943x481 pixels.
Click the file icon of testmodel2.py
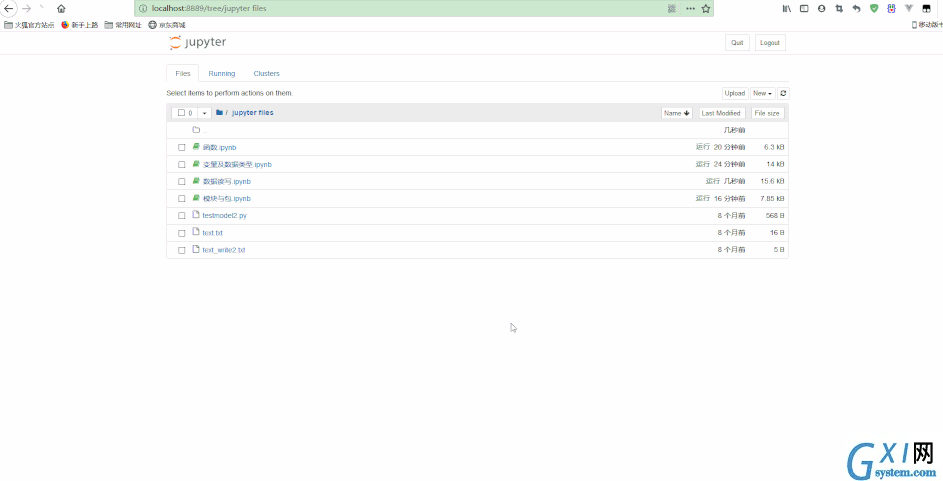tap(195, 215)
